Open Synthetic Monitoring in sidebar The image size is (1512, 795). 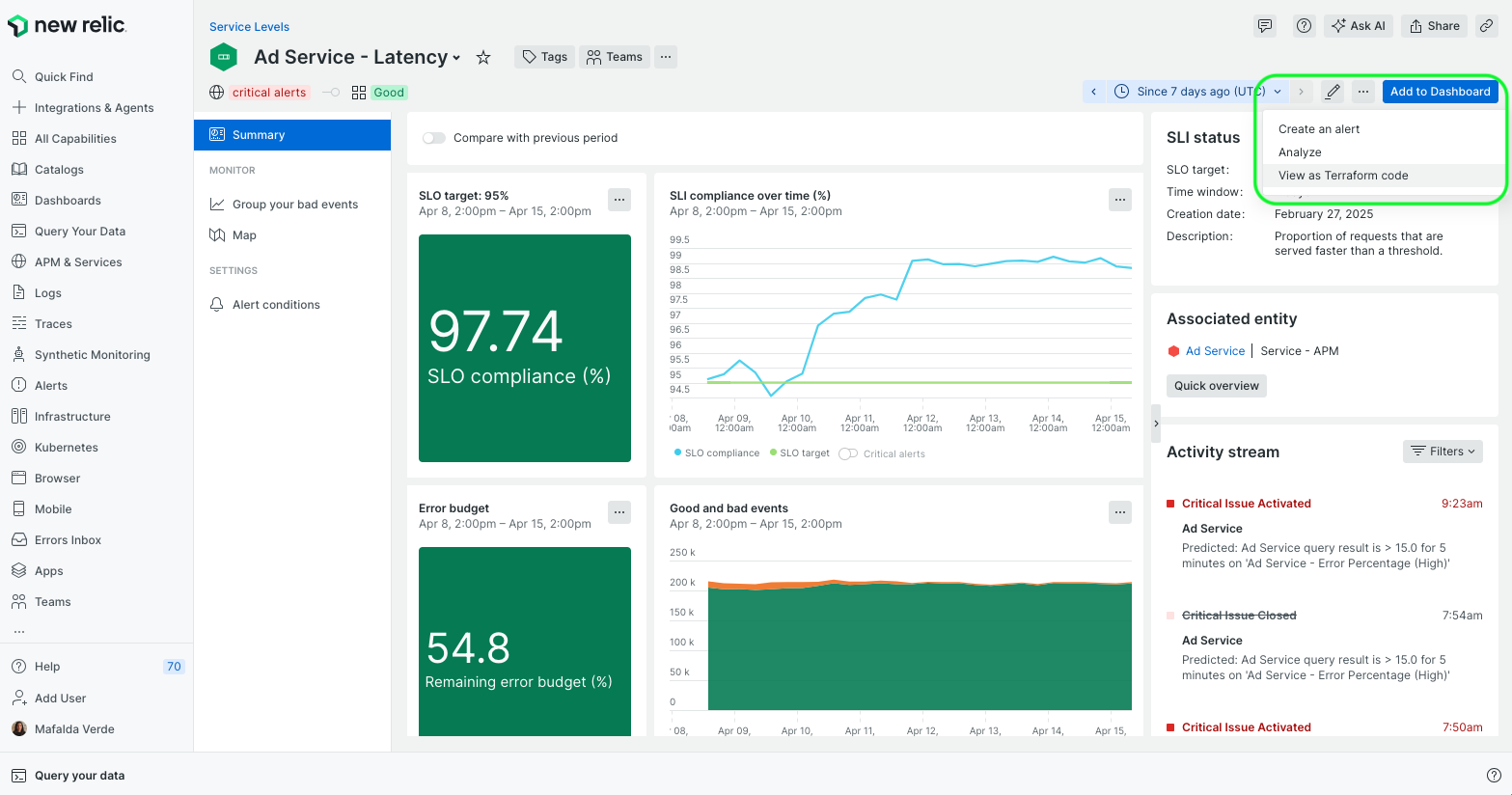pyautogui.click(x=92, y=355)
